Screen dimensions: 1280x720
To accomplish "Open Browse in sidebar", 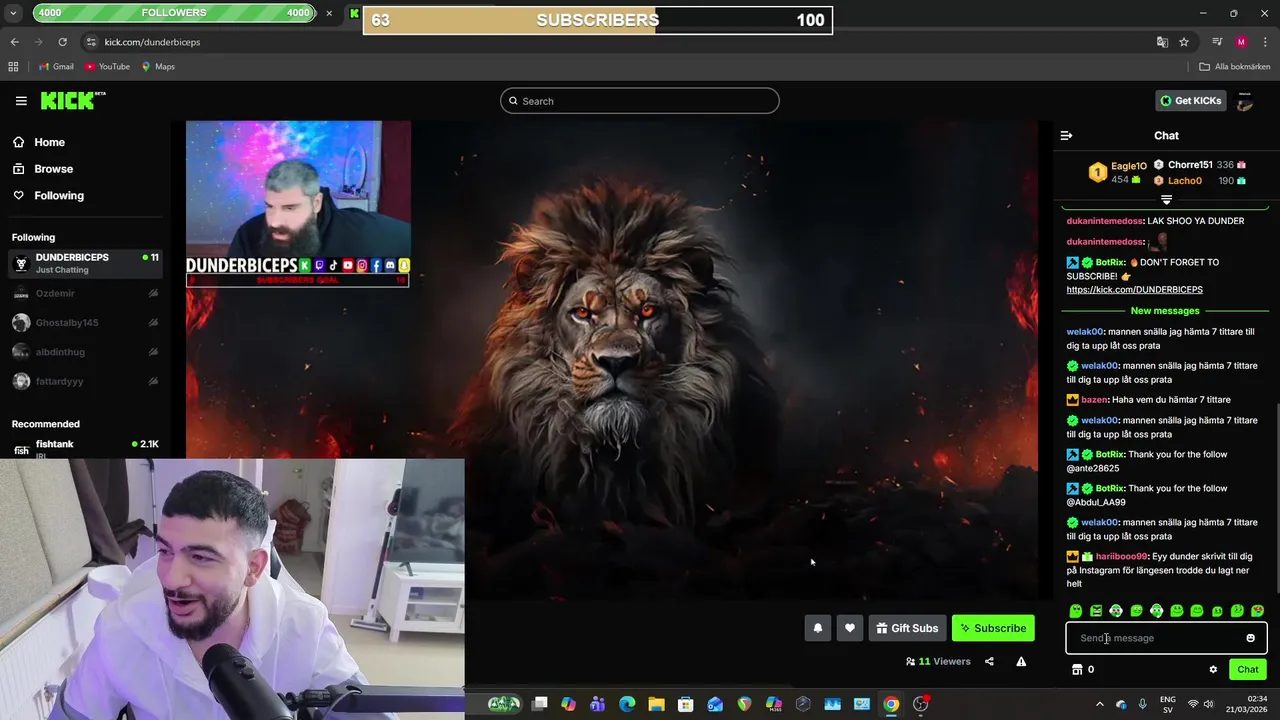I will click(53, 169).
